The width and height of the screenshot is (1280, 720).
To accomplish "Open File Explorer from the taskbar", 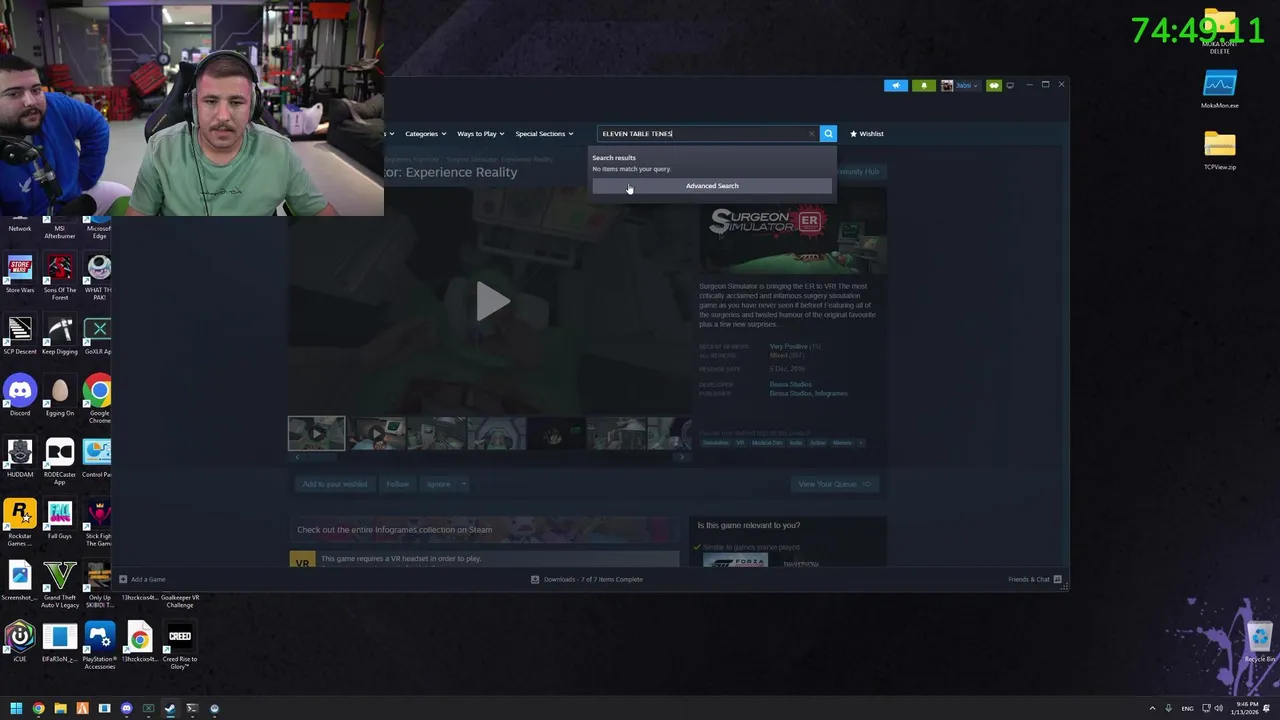I will coord(60,708).
